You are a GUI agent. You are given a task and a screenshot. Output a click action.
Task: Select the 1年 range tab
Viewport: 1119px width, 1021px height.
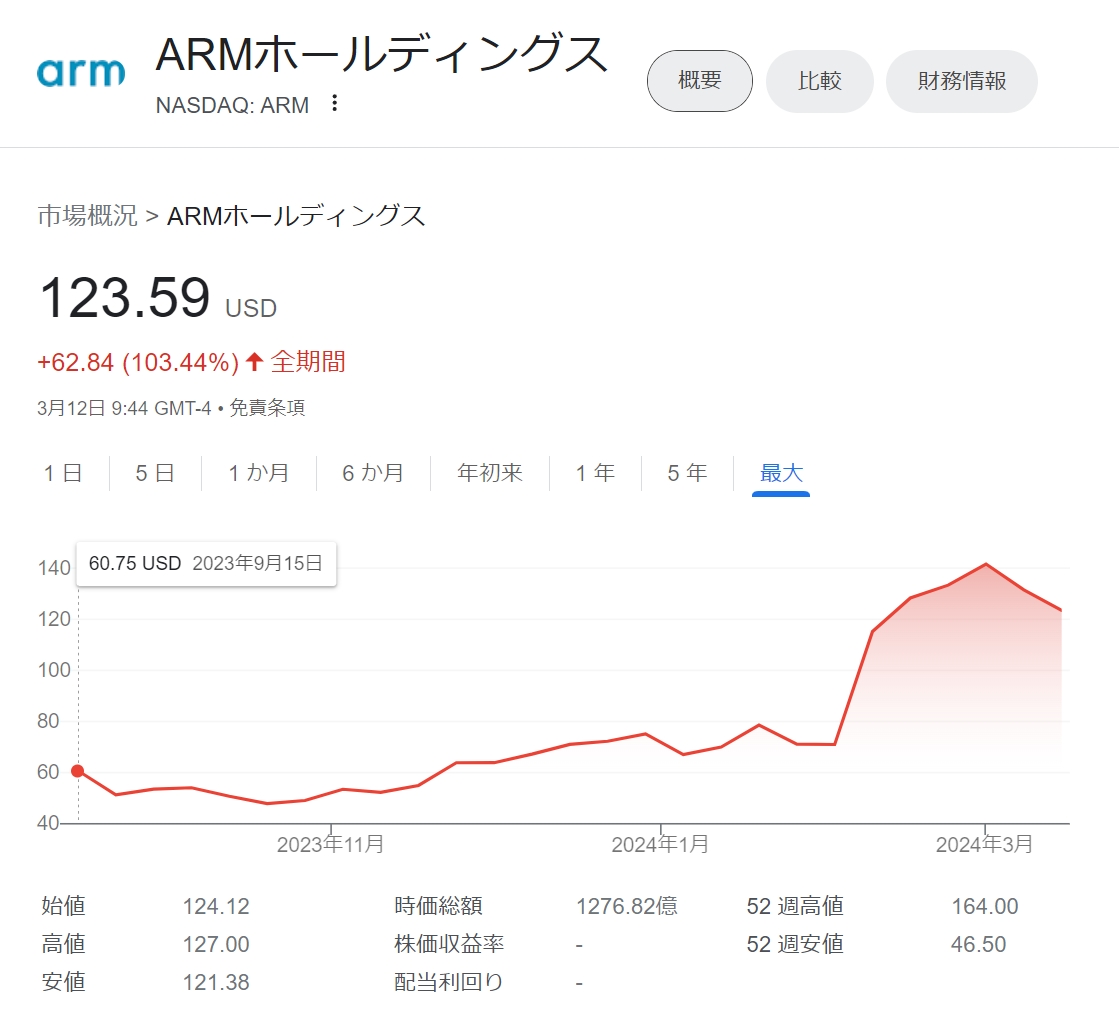coord(592,473)
